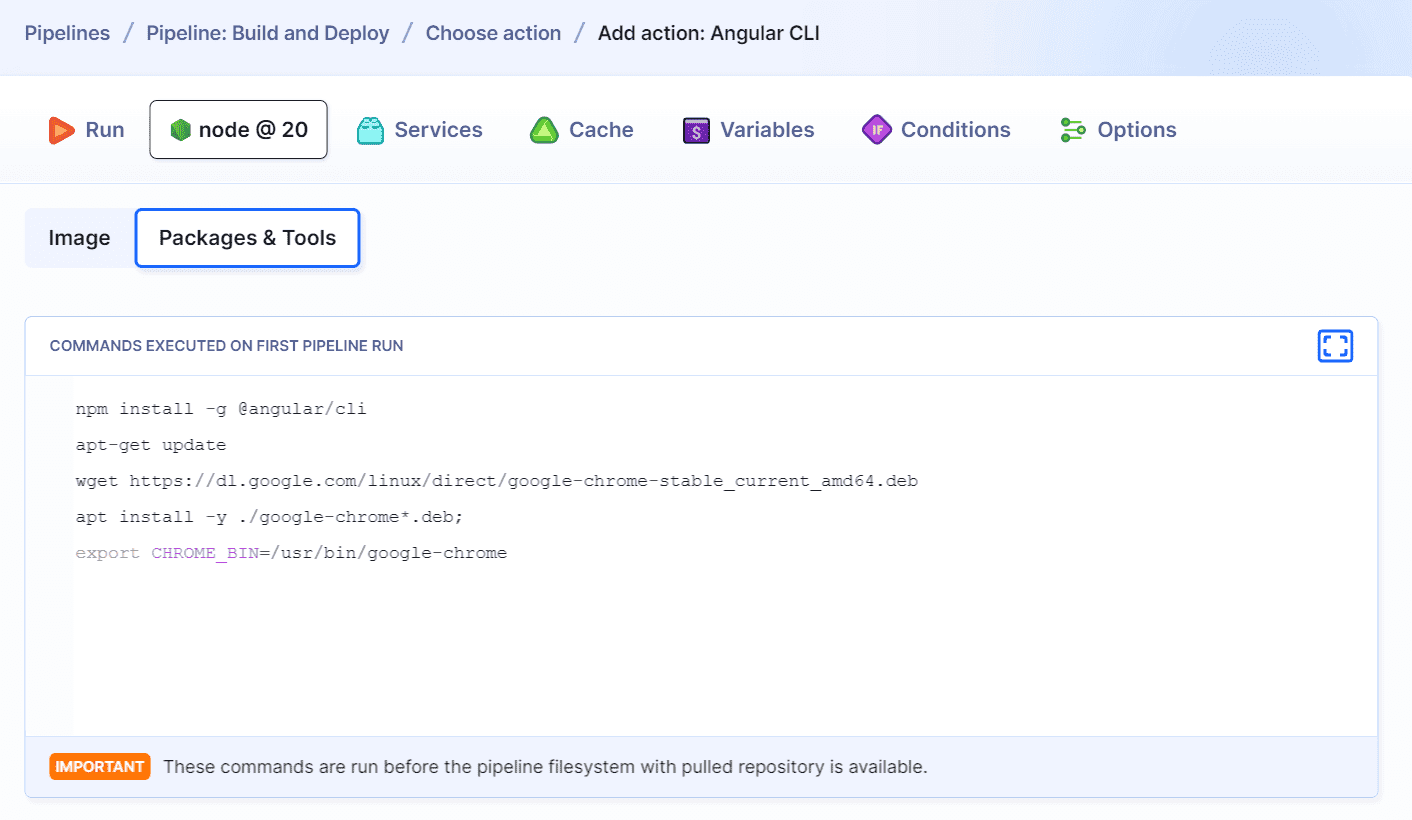1412x820 pixels.
Task: Click the green Options sliders icon
Action: 1073,130
